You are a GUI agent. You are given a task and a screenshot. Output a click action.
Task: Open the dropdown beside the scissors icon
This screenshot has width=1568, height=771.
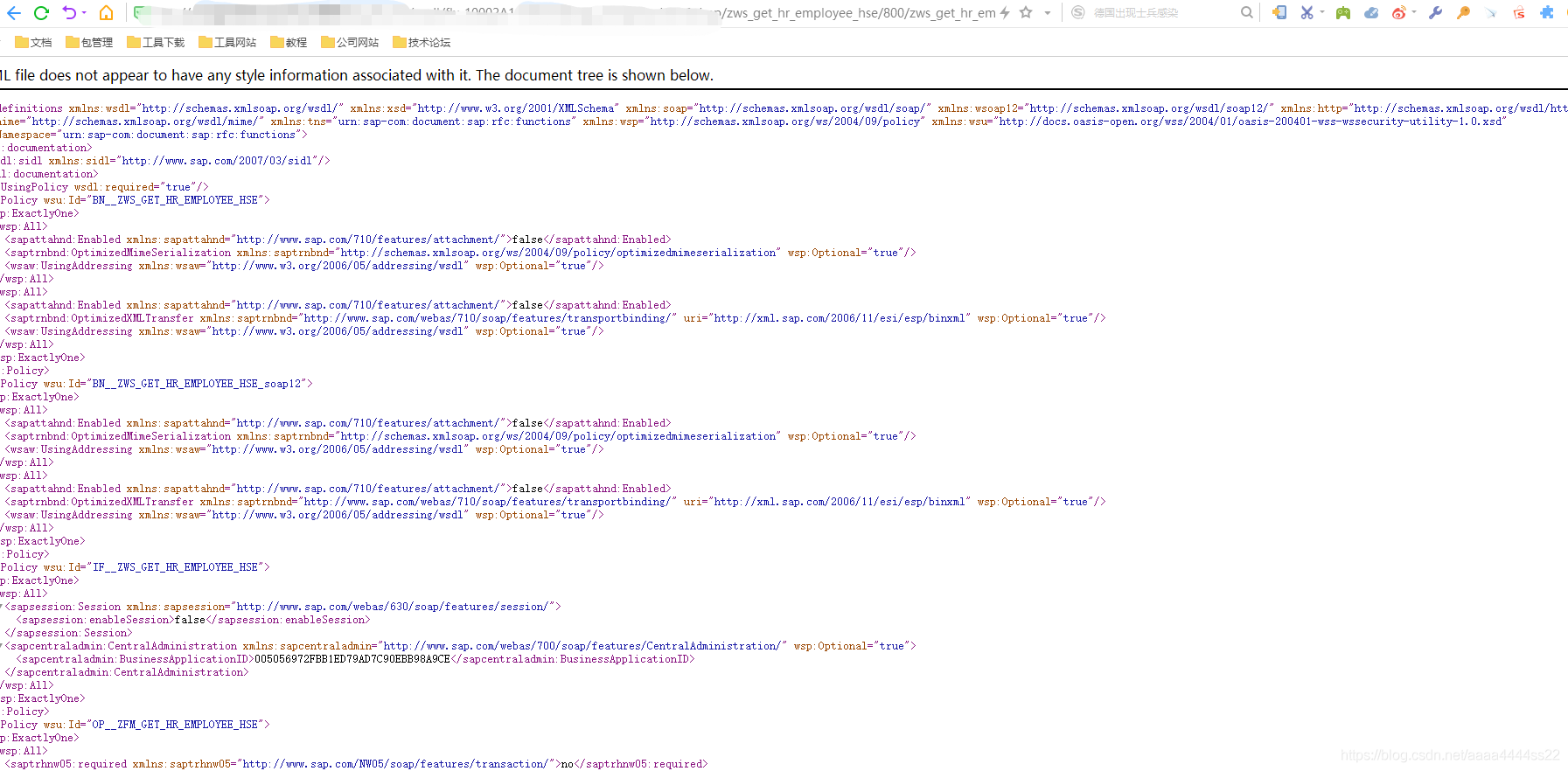click(1322, 13)
